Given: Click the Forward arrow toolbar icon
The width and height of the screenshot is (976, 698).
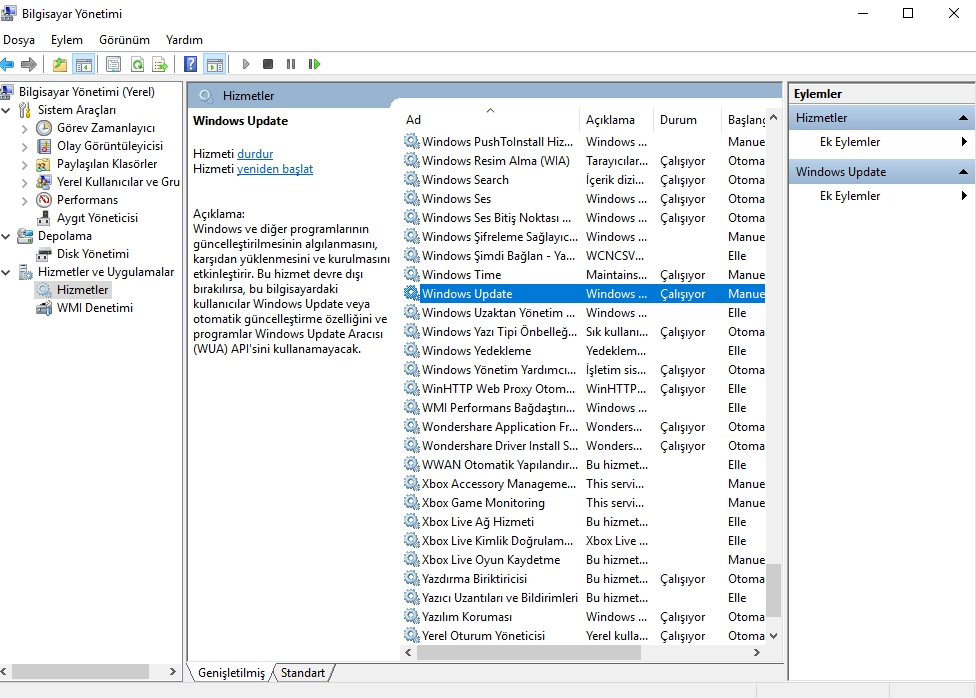Looking at the screenshot, I should click(x=29, y=64).
